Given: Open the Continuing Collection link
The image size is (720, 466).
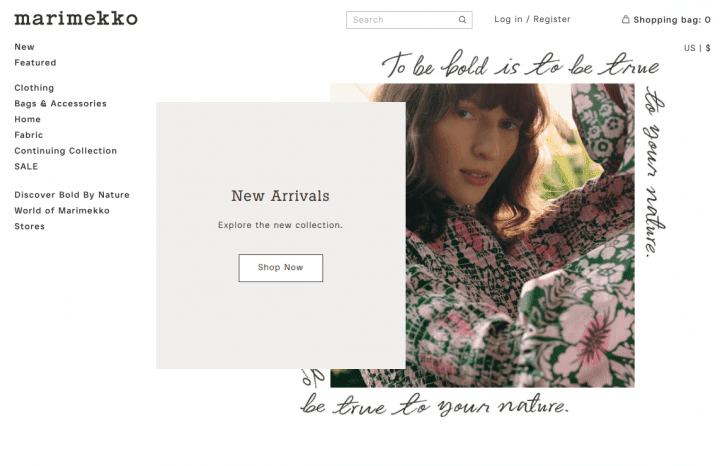Looking at the screenshot, I should [66, 151].
